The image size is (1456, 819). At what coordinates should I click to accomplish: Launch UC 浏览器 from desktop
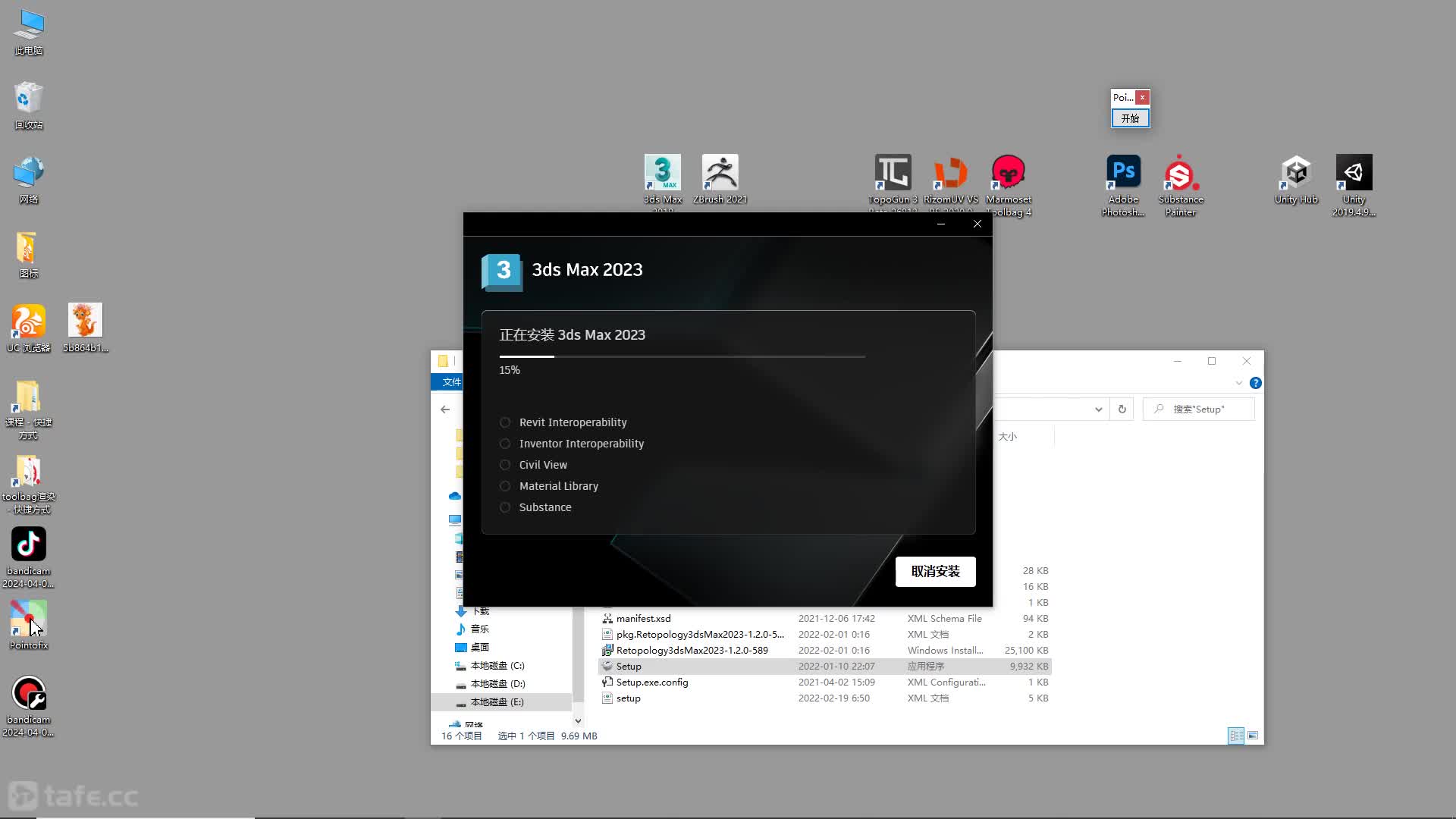coord(29,328)
